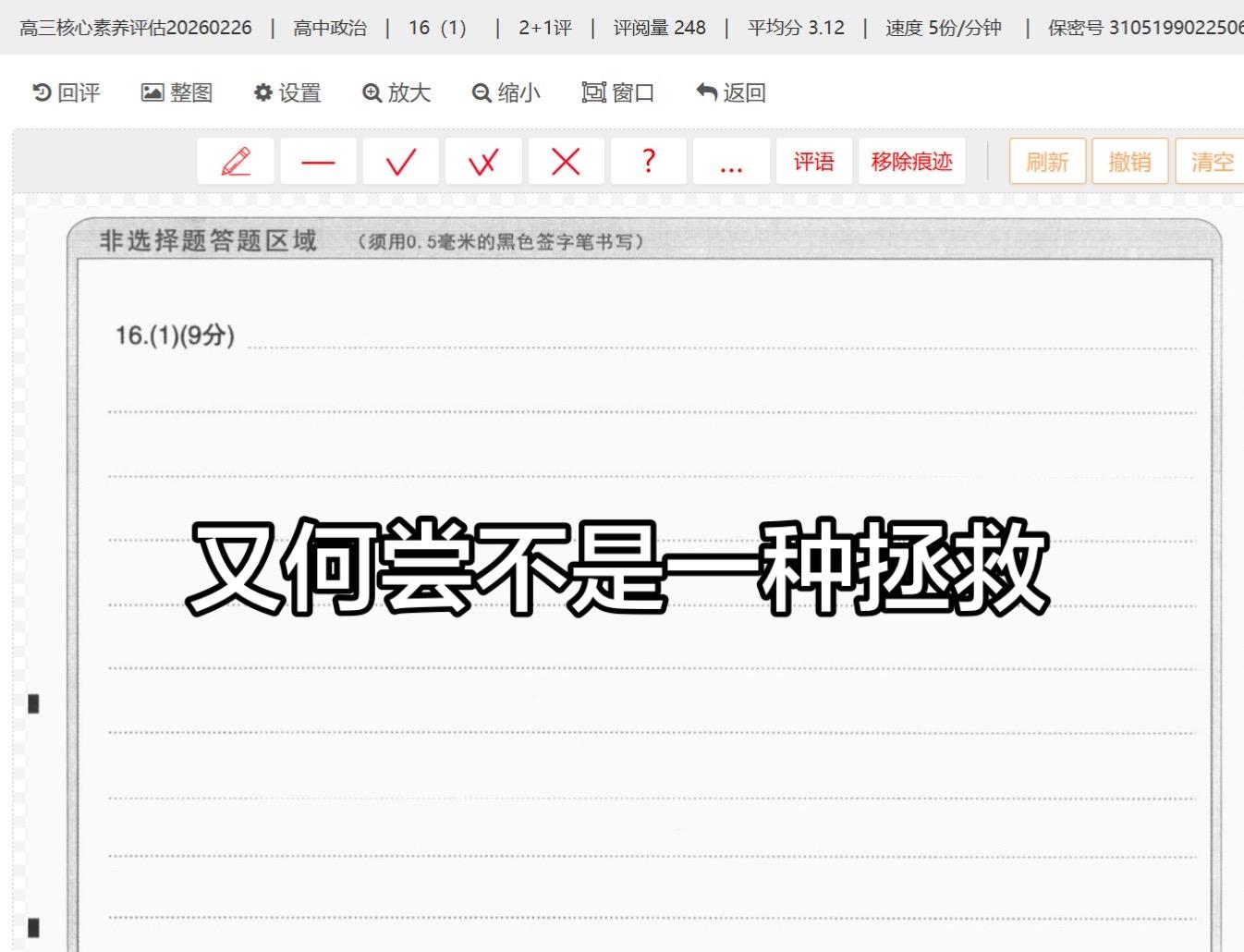Select the half-correct scoring mark
The height and width of the screenshot is (952, 1244).
(483, 160)
